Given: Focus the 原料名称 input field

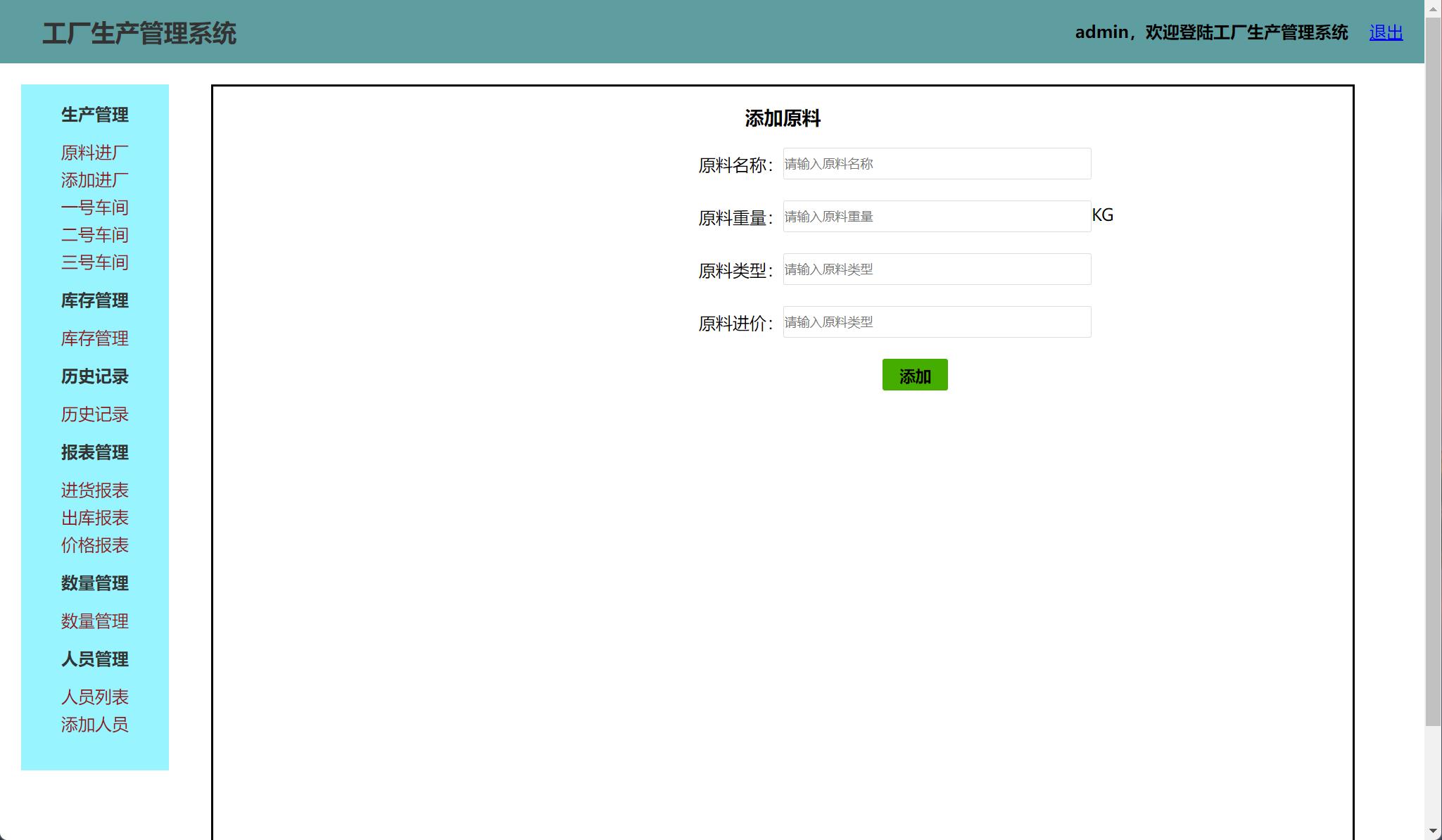Looking at the screenshot, I should (936, 164).
